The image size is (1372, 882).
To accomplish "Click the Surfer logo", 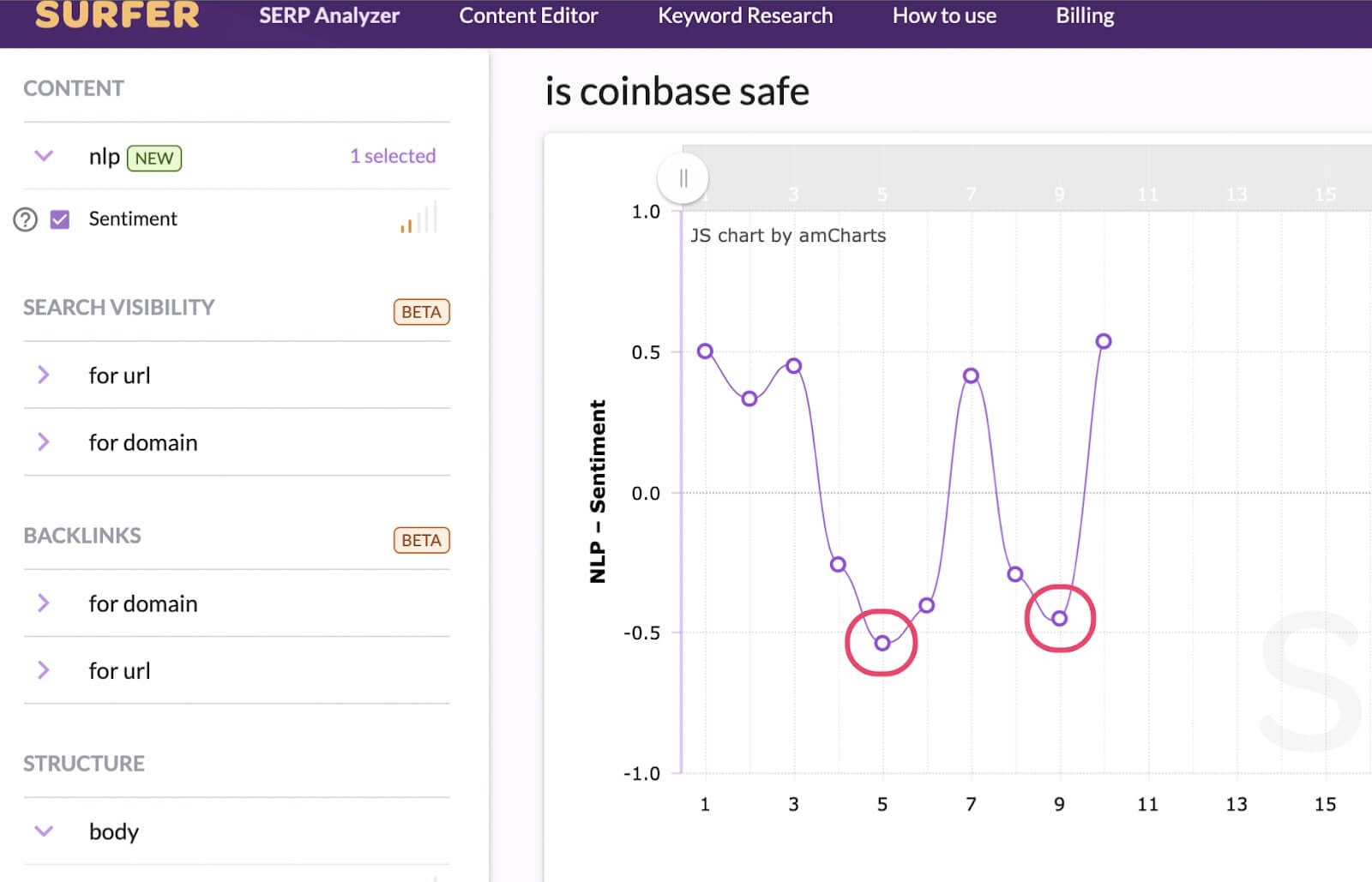I will click(x=117, y=15).
